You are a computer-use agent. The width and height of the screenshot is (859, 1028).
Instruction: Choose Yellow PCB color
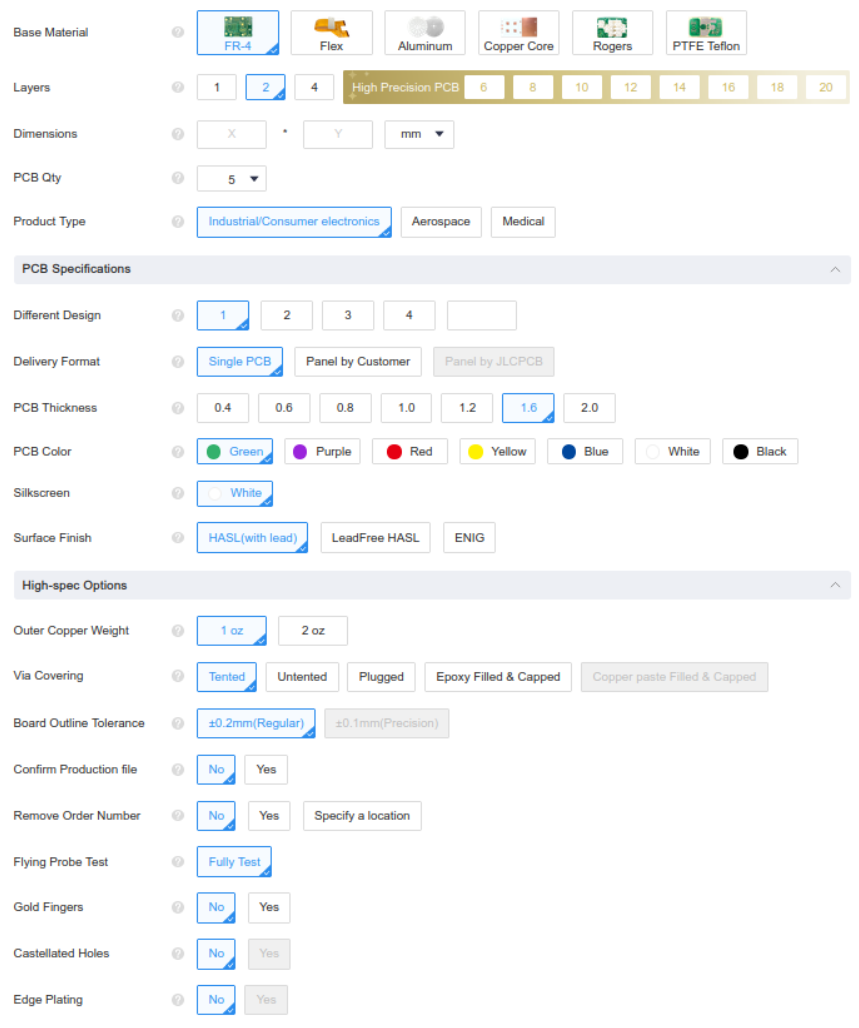click(498, 452)
